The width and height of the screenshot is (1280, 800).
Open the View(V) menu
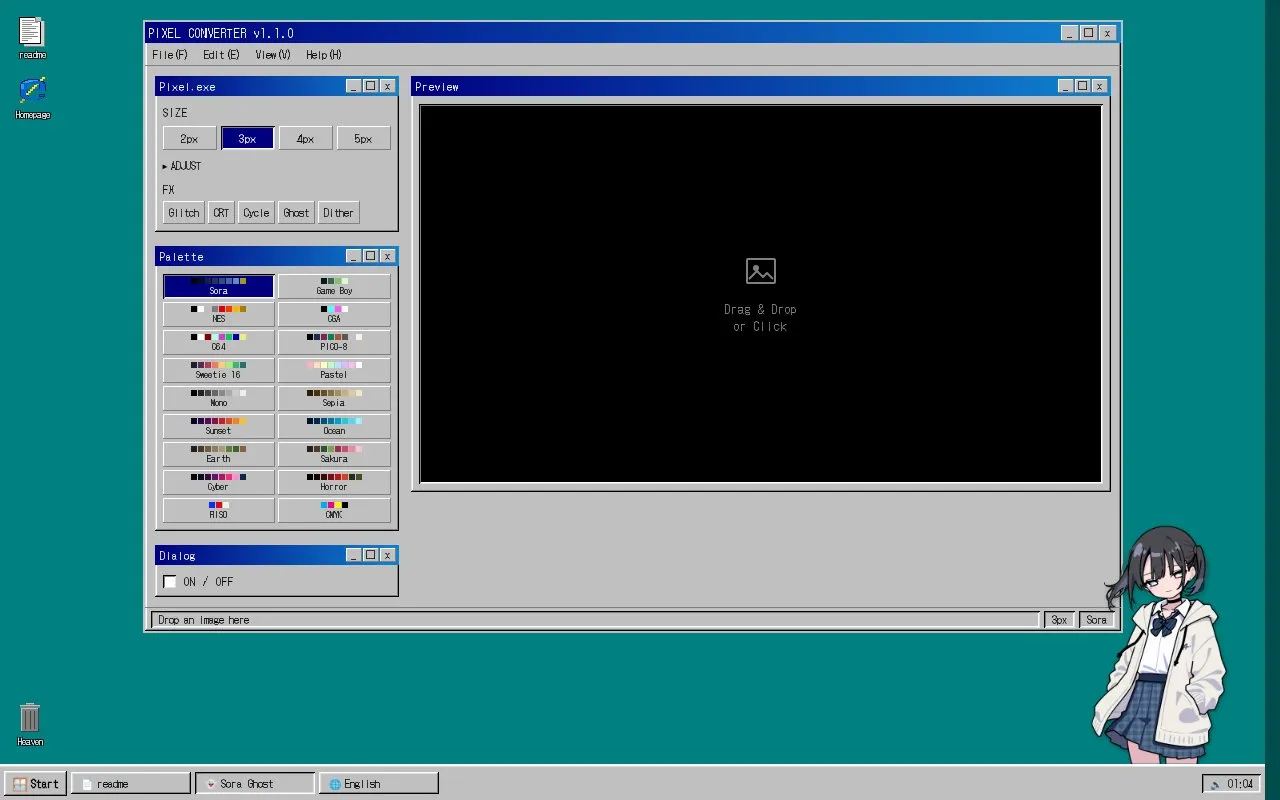point(272,55)
